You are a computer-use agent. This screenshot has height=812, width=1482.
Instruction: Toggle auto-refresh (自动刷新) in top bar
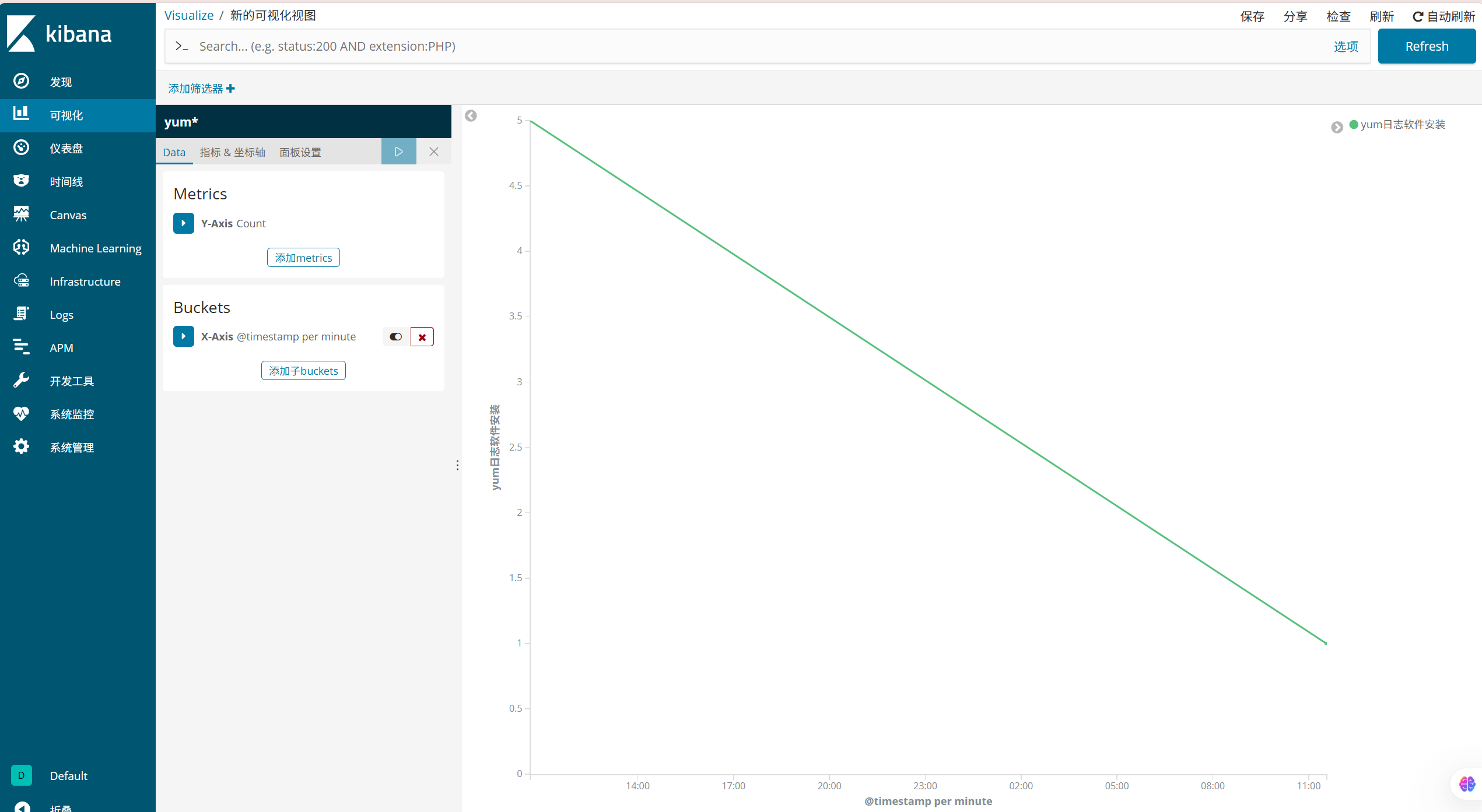1444,16
